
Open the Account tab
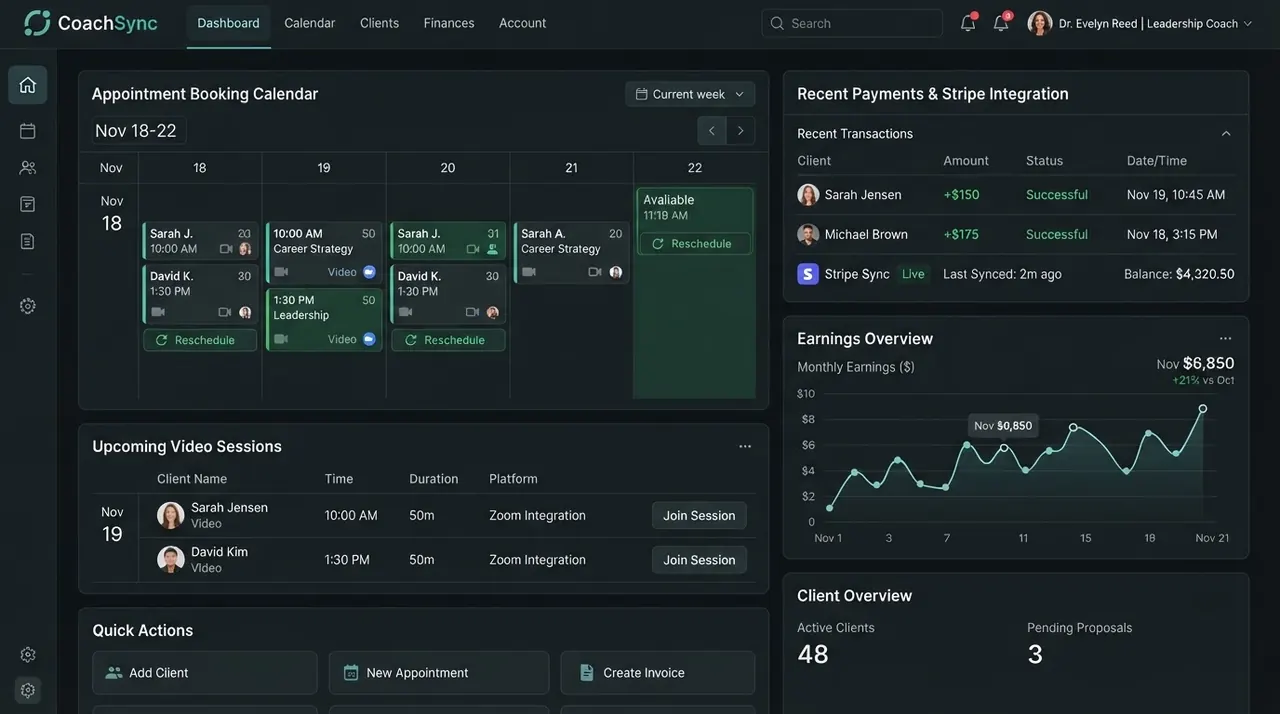[523, 23]
